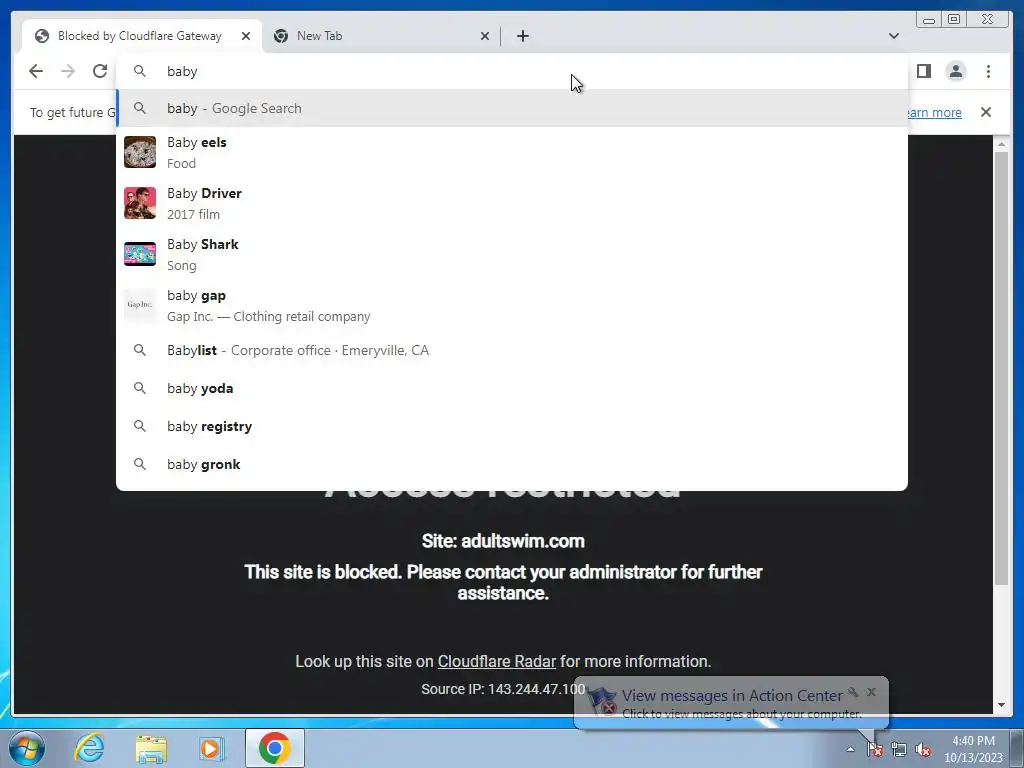
Task: Click the 'Site: adultswim.com' text
Action: click(503, 541)
